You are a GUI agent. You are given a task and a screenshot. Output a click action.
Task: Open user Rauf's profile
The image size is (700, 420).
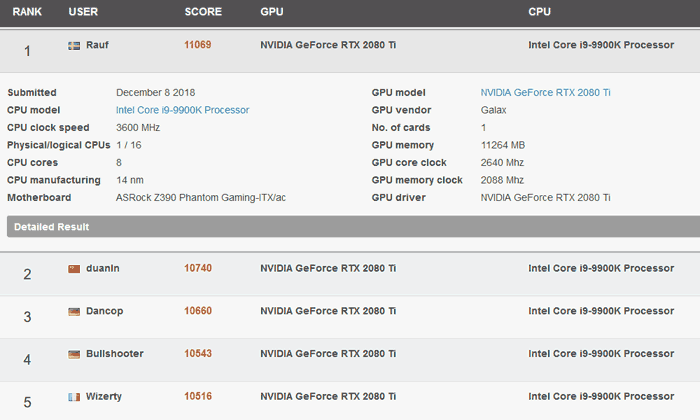coord(97,45)
